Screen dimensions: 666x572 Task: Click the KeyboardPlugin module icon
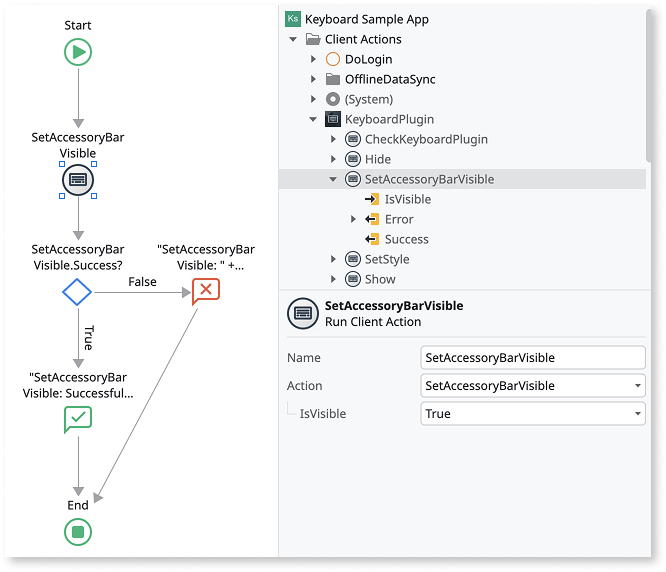(x=333, y=119)
